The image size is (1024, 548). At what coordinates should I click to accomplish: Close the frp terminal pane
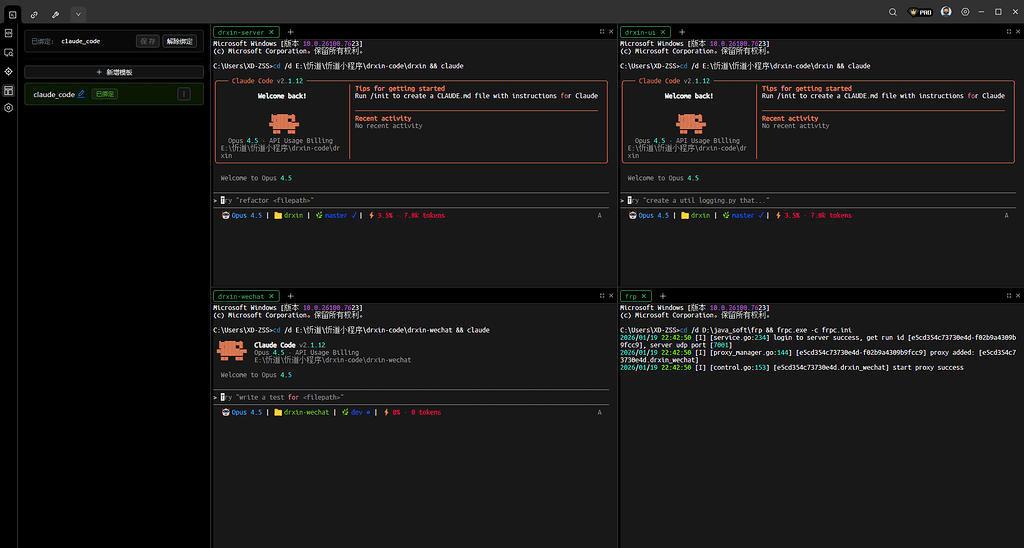pos(1018,295)
